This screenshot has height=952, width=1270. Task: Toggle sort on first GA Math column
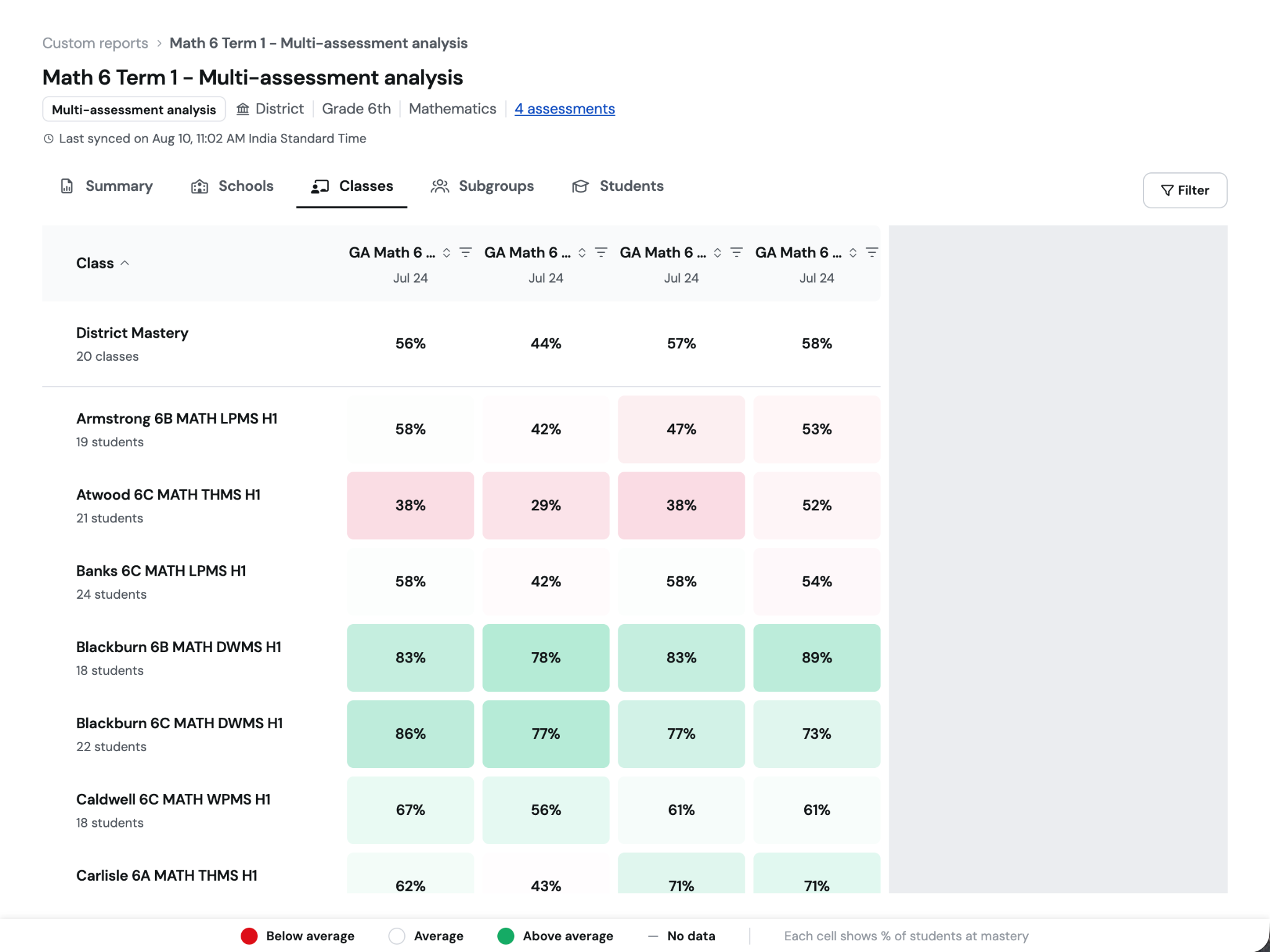pyautogui.click(x=446, y=252)
